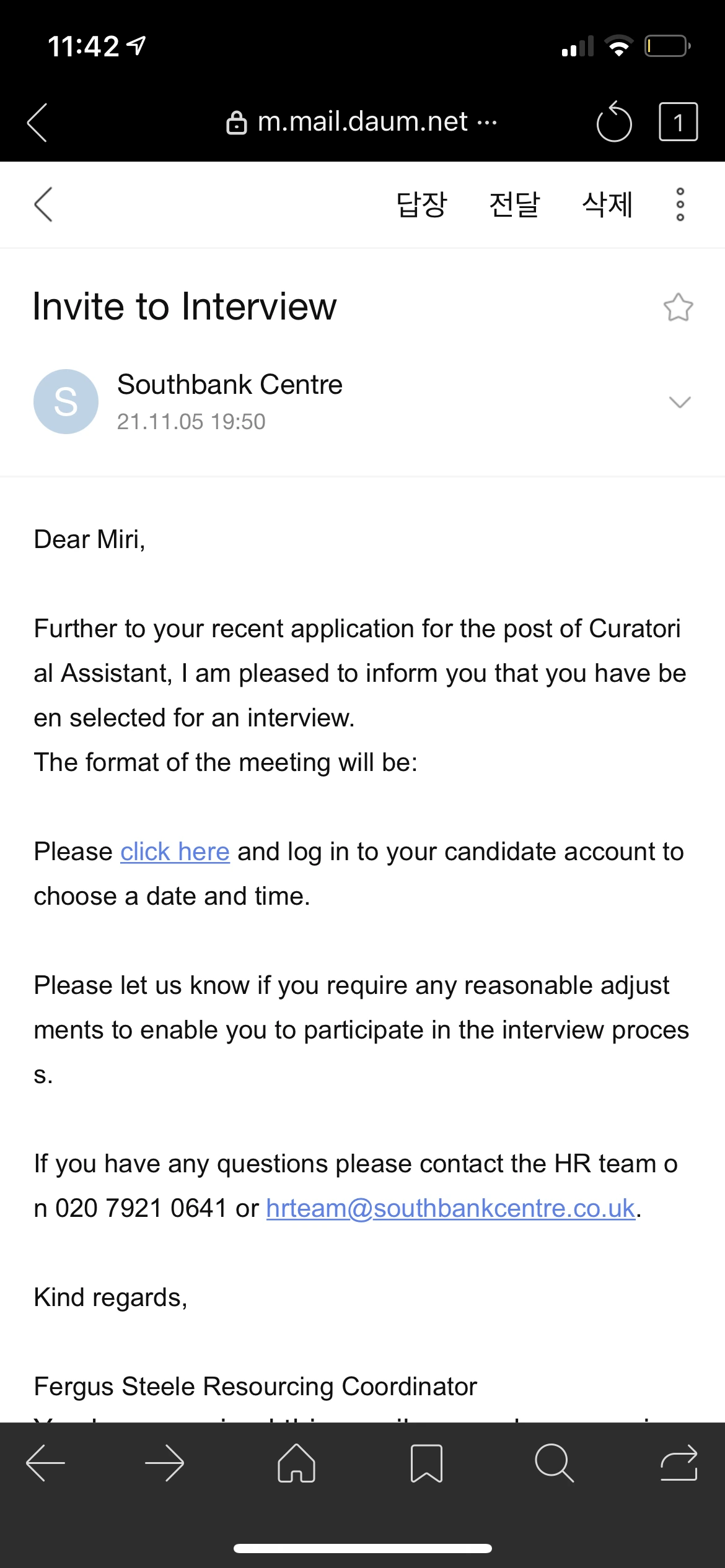Tap the browser back chevron in address bar
The image size is (725, 1568).
tap(38, 122)
